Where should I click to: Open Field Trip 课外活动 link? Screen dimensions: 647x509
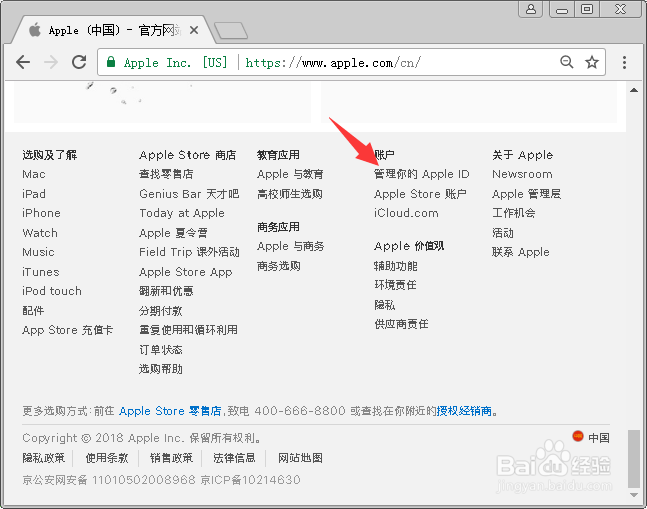pos(189,252)
